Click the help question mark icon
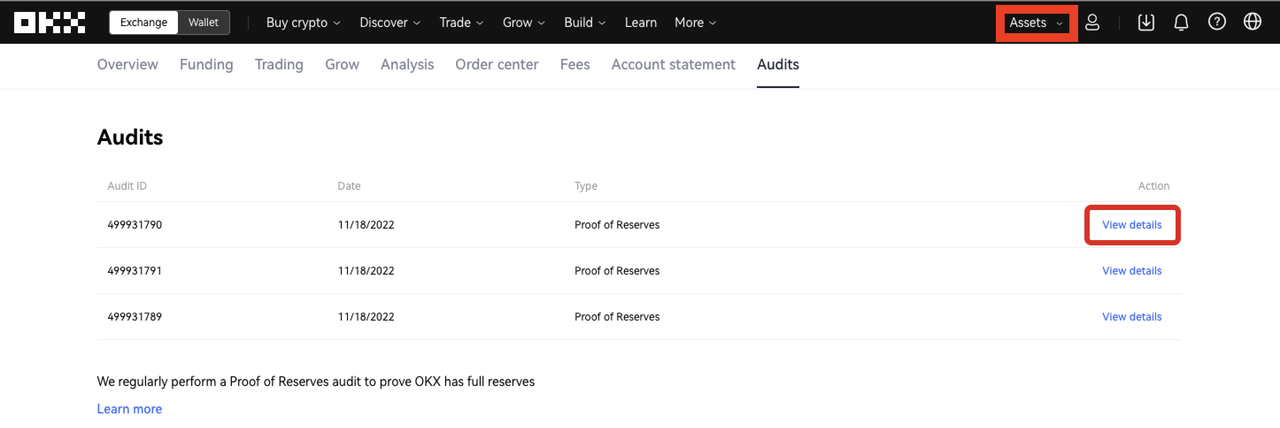The width and height of the screenshot is (1280, 428). point(1216,22)
